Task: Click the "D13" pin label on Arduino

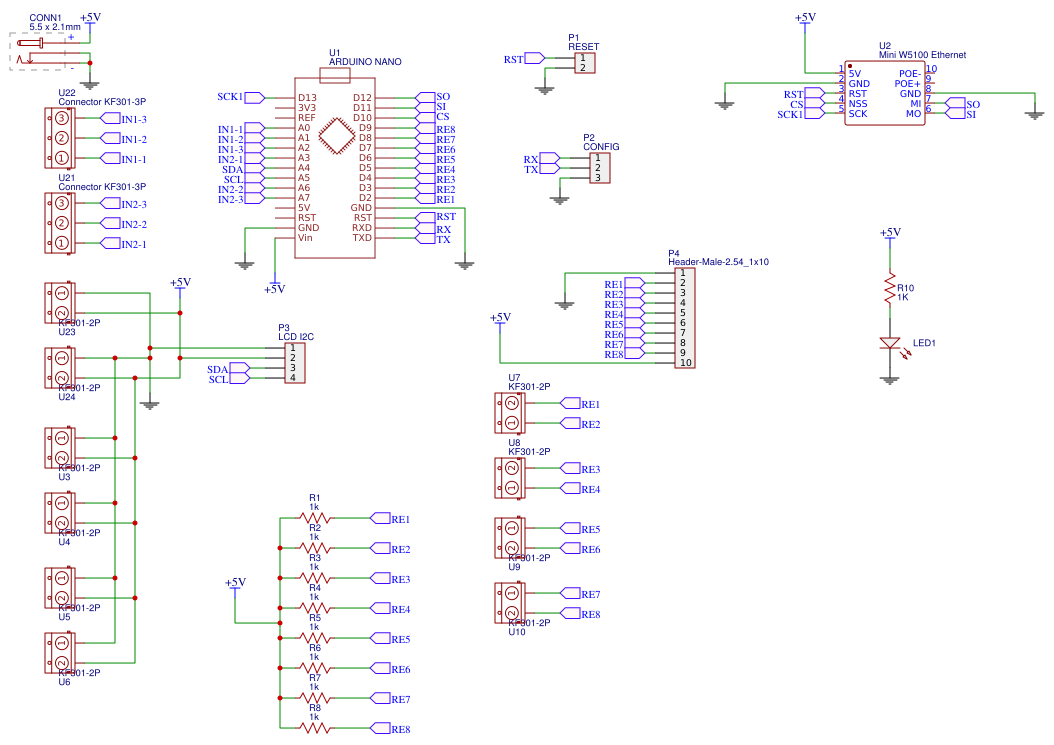Action: (307, 98)
